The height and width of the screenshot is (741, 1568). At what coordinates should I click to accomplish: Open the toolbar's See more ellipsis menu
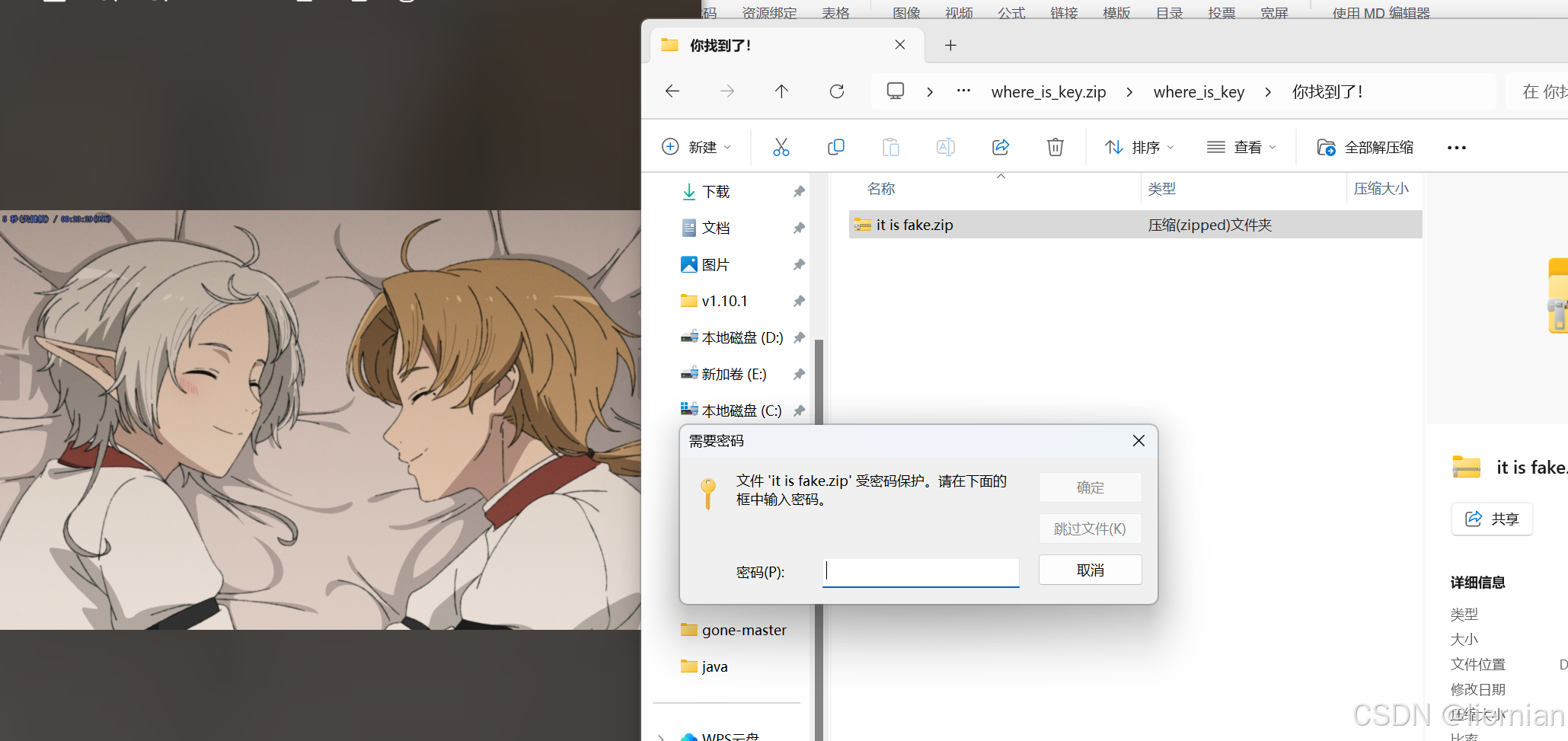pos(1457,148)
